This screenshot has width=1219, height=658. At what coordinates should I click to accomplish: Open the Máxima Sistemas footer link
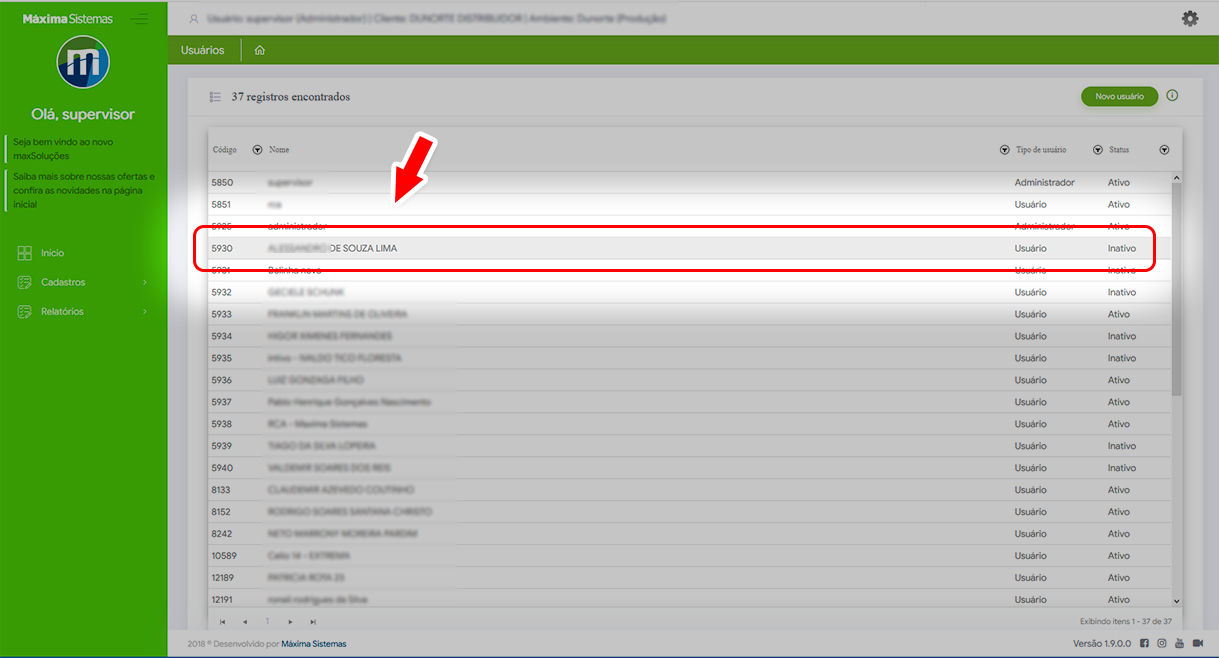pyautogui.click(x=314, y=643)
